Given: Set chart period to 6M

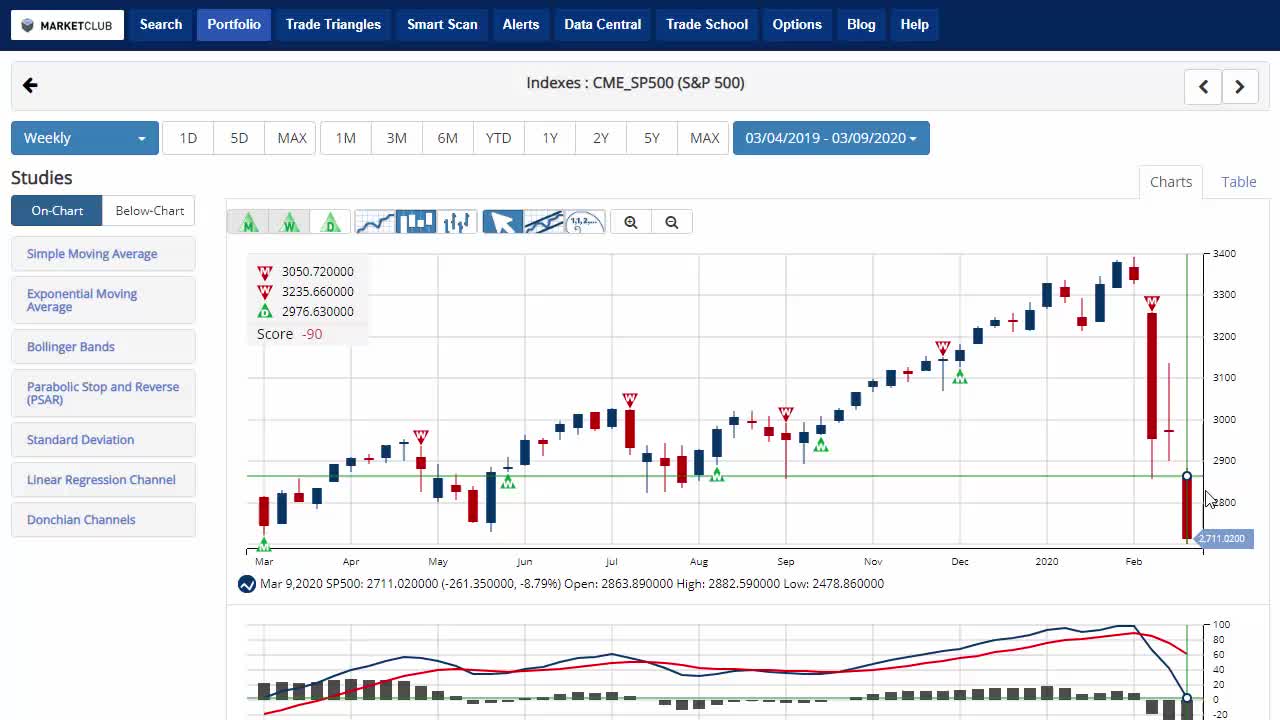Looking at the screenshot, I should [448, 138].
